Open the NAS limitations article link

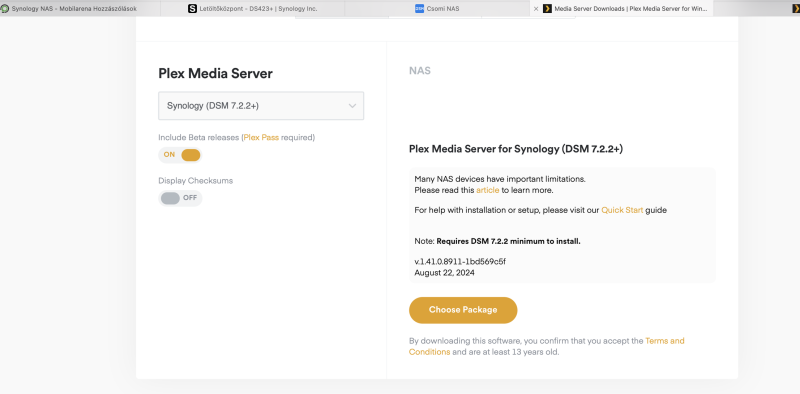click(488, 190)
